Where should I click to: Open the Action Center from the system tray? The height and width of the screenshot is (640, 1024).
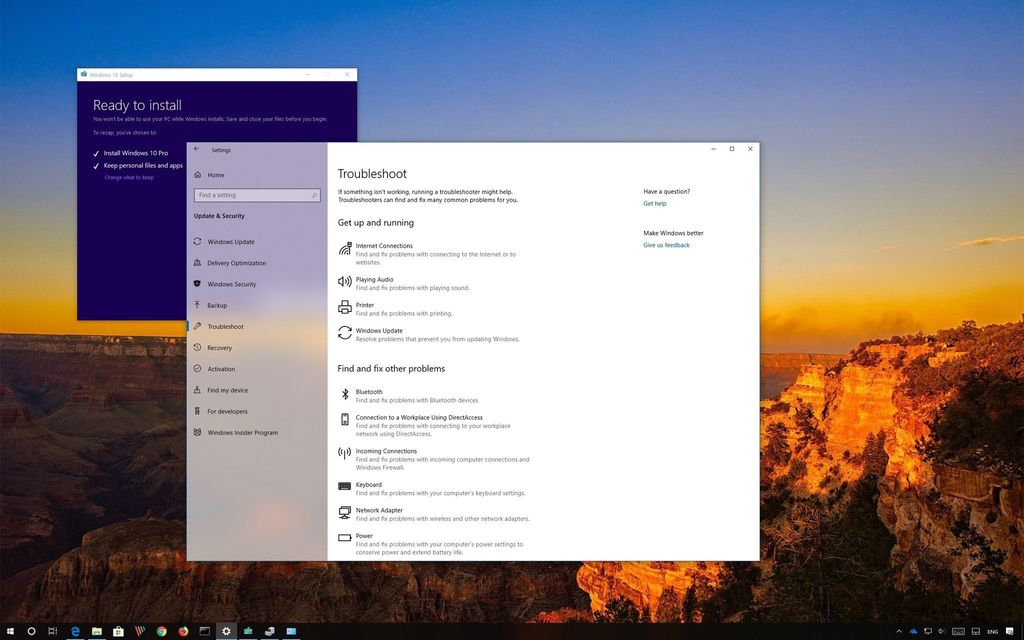point(1011,631)
